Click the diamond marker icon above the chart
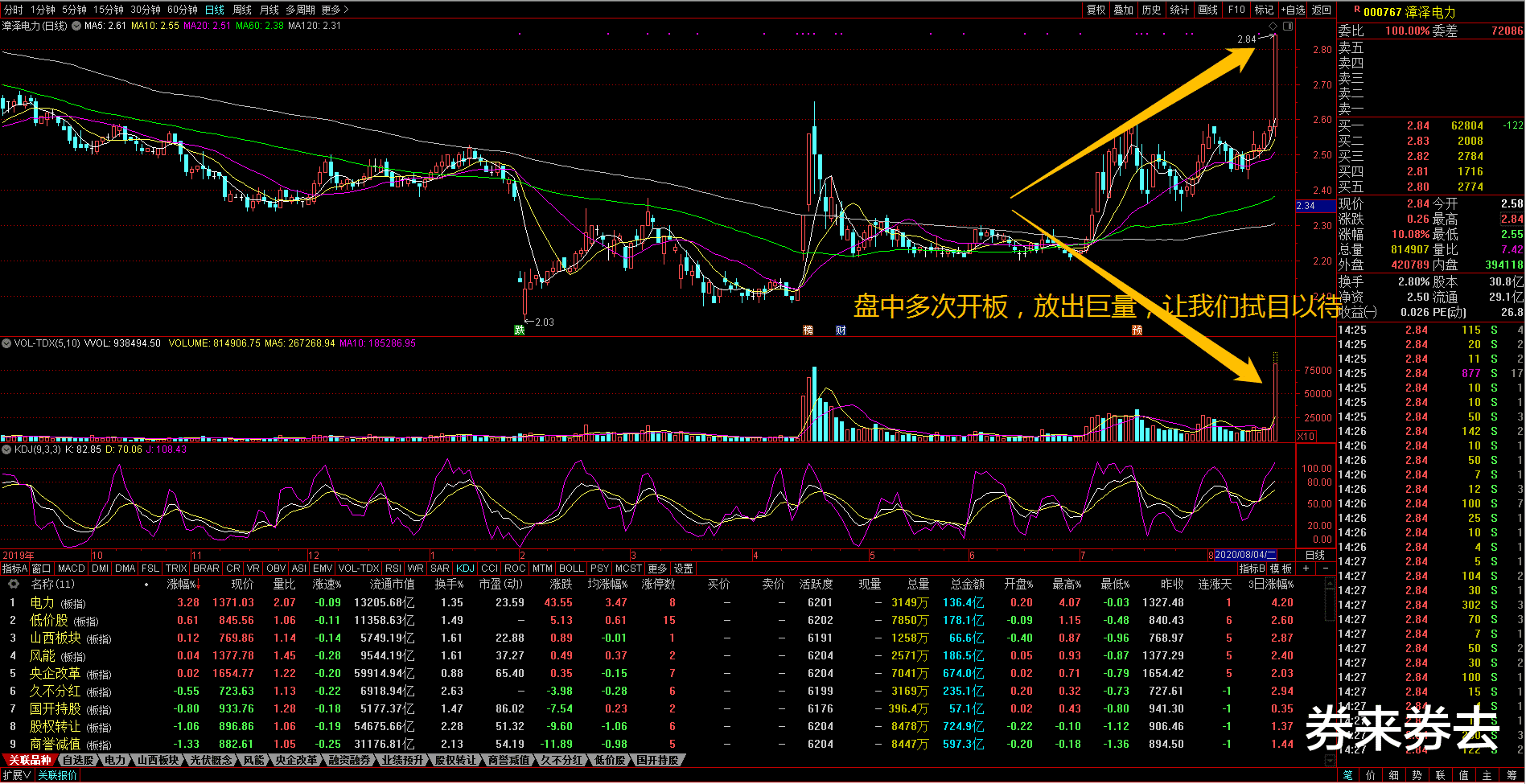The width and height of the screenshot is (1526, 784). (1273, 26)
